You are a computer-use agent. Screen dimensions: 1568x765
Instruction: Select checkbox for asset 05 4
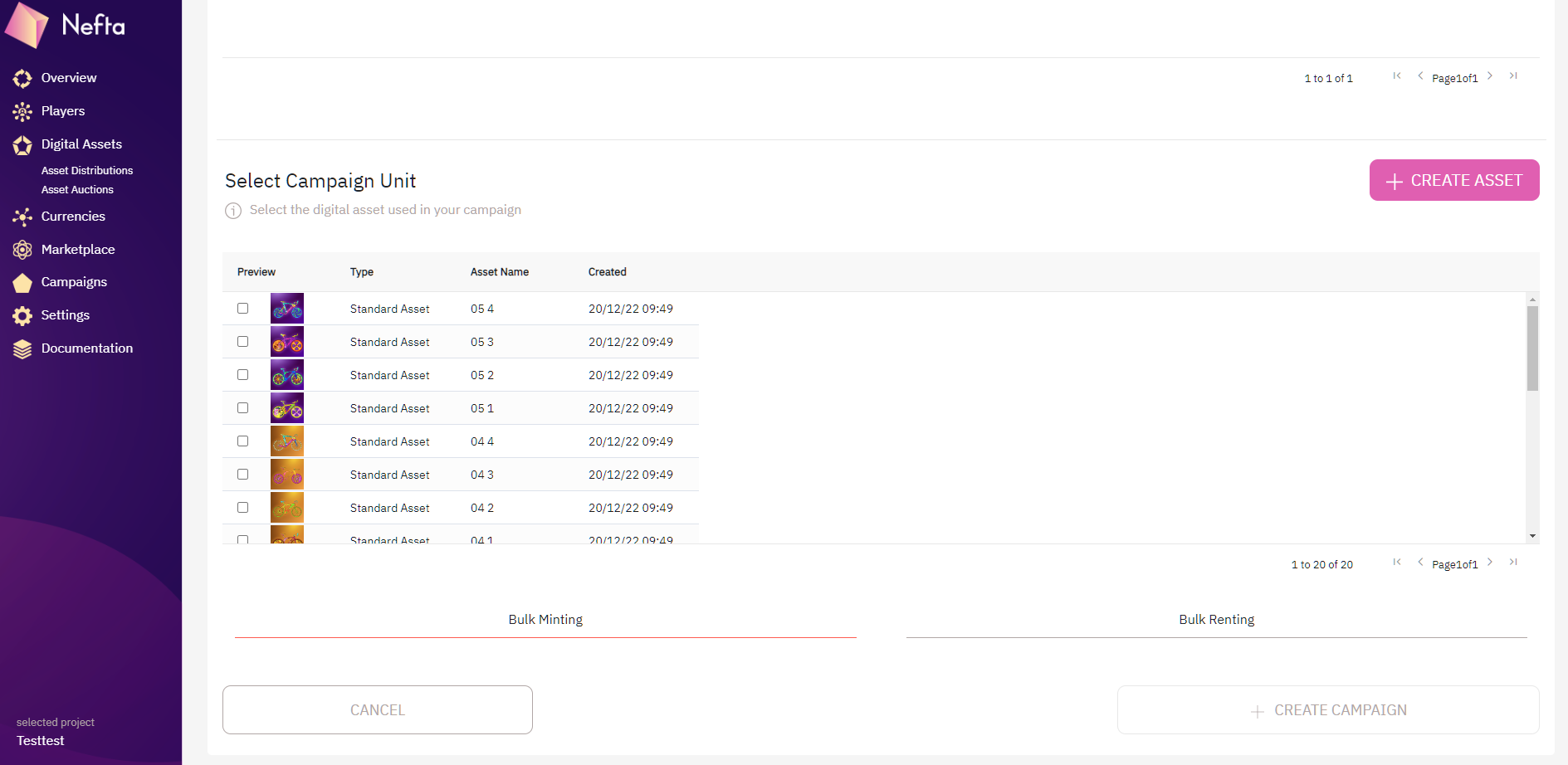[x=242, y=308]
